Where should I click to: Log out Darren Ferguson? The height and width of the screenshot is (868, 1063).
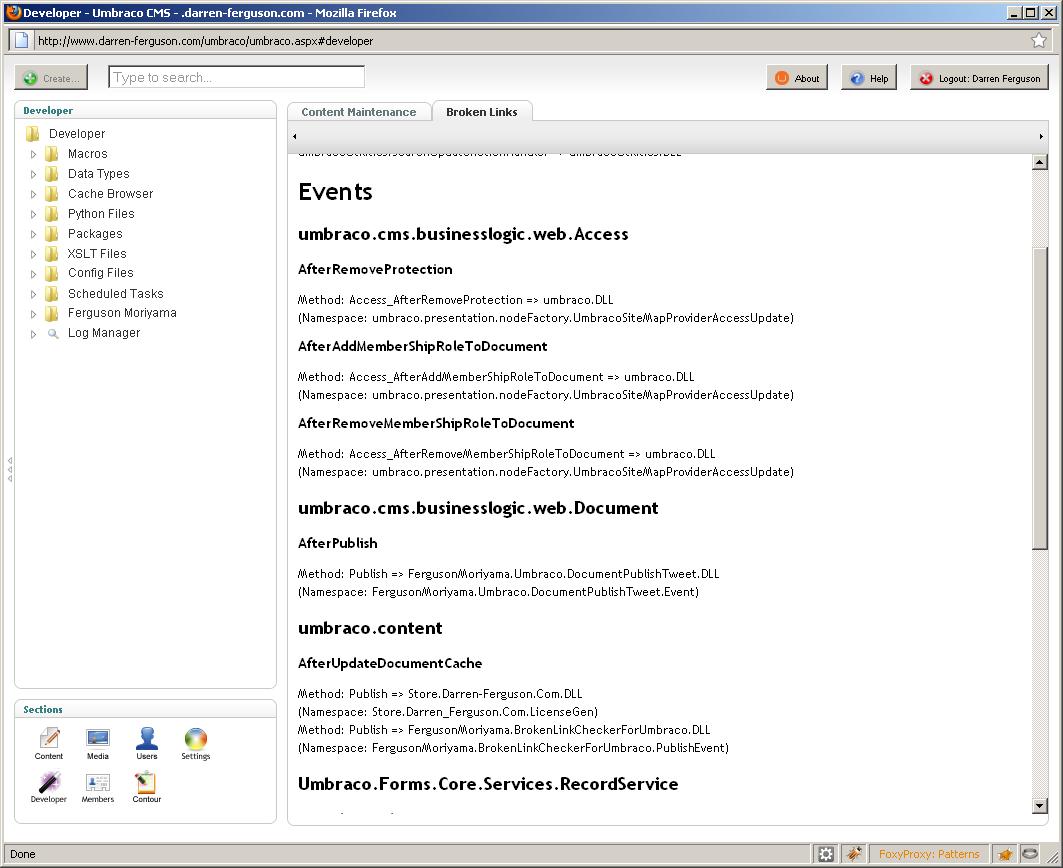(x=979, y=78)
